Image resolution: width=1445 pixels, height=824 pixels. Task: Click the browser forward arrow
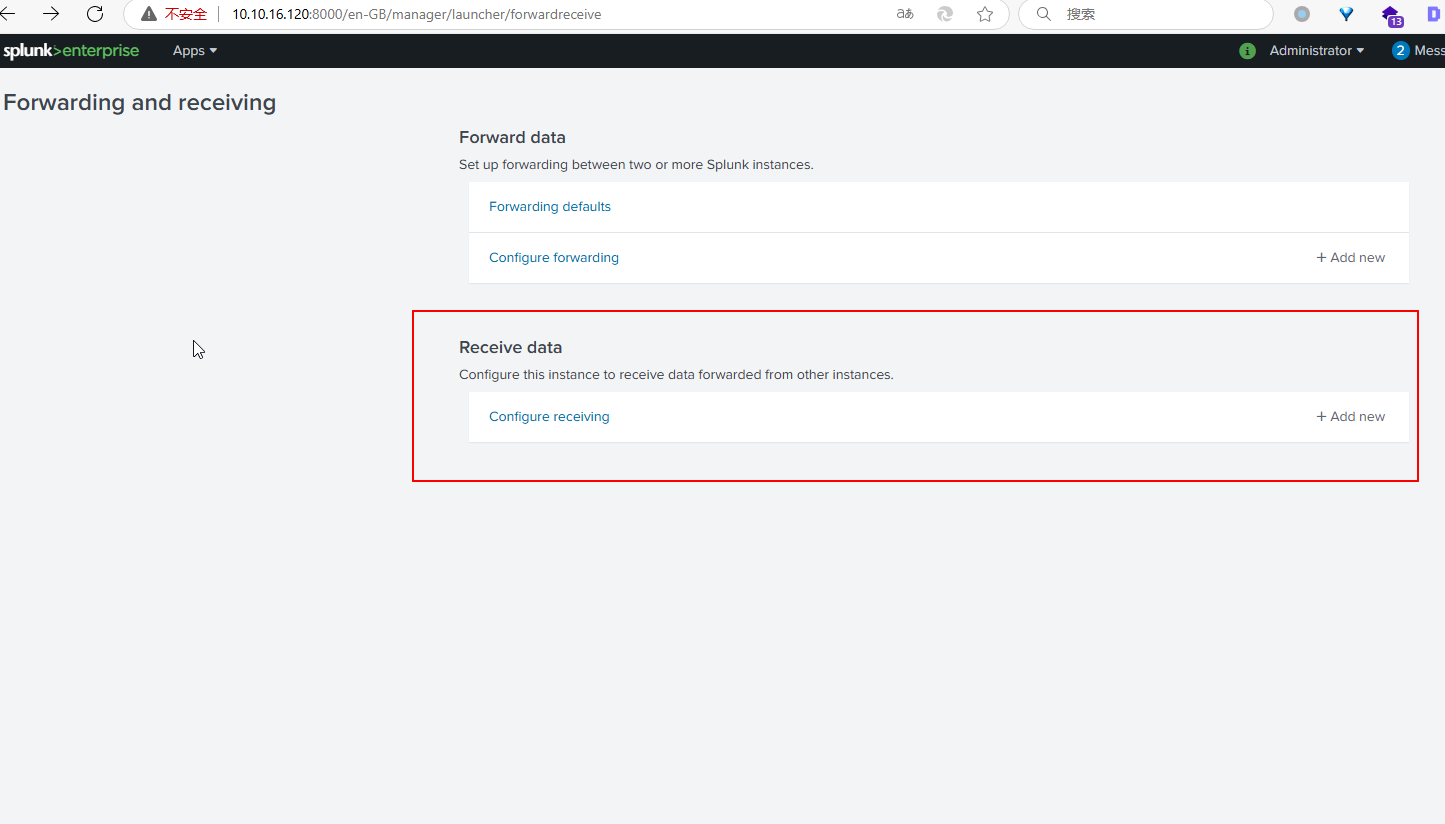click(51, 14)
